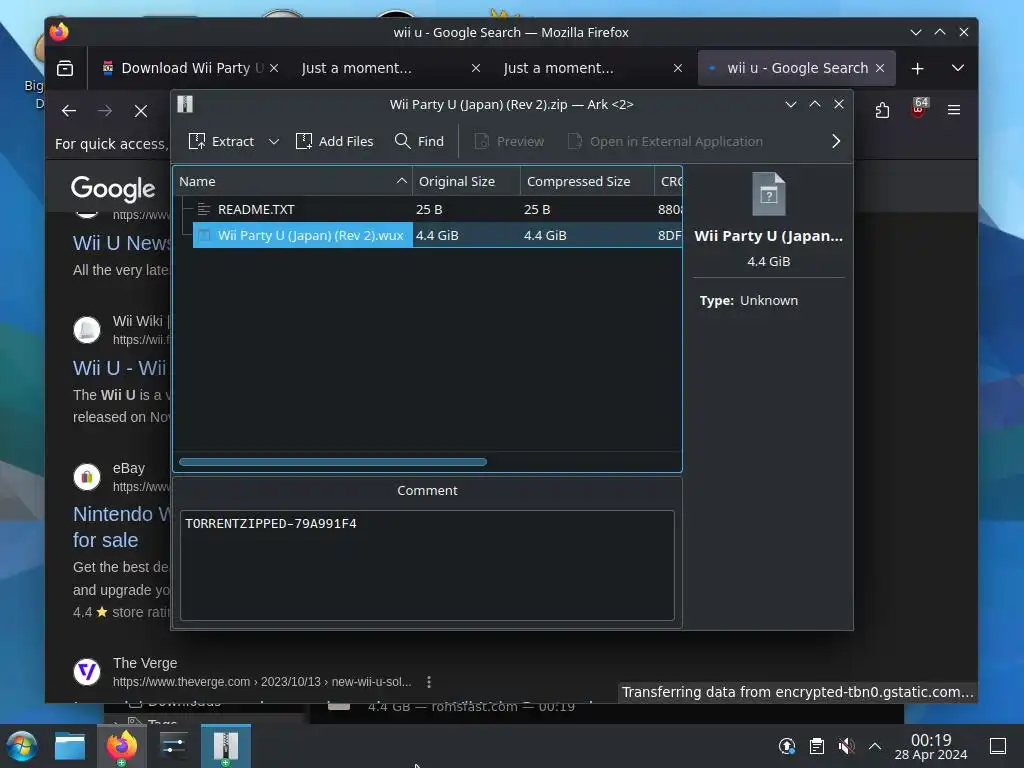This screenshot has height=768, width=1024.
Task: Click the 25 B original size cell
Action: click(x=429, y=210)
